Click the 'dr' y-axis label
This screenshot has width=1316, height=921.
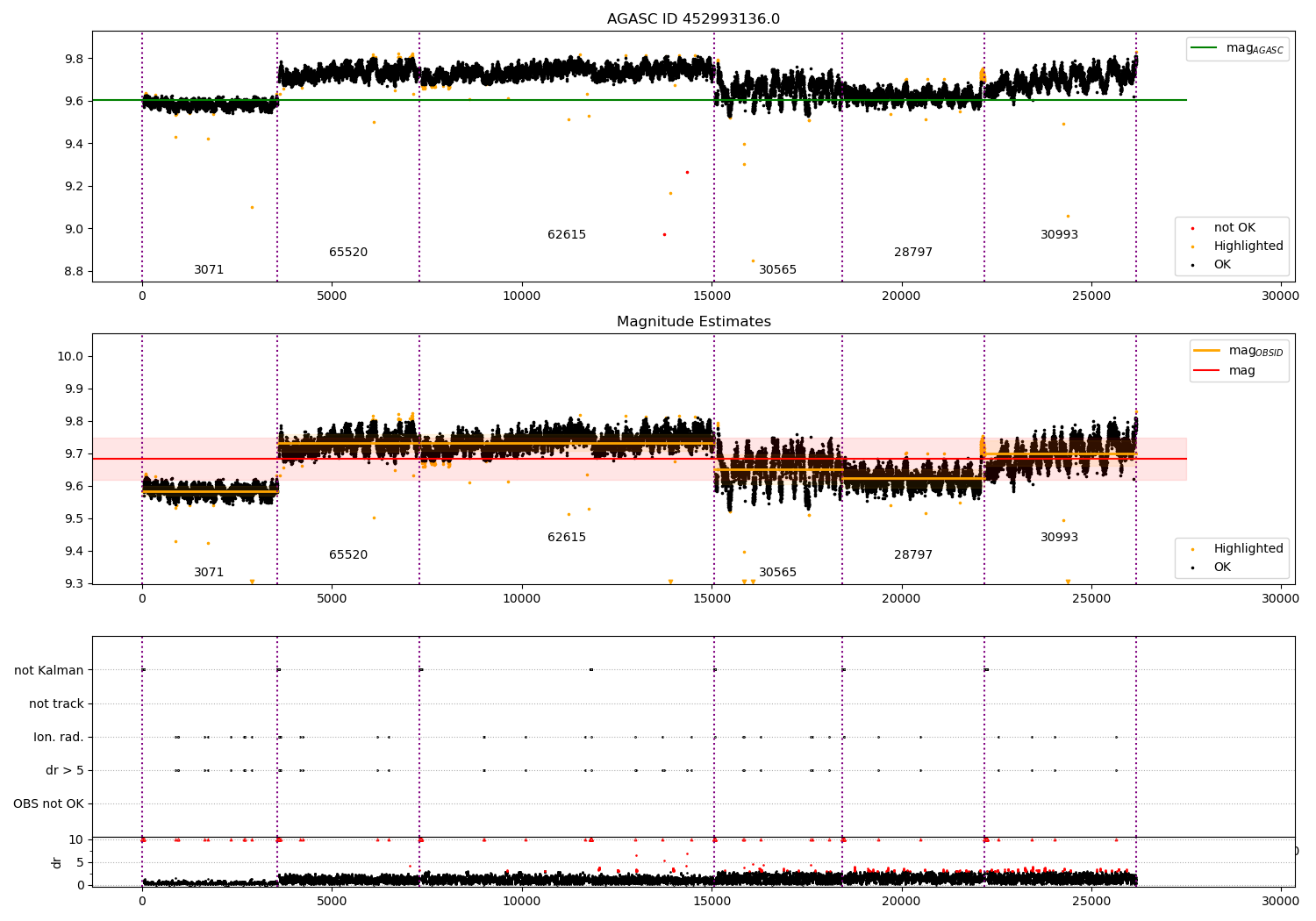(x=57, y=863)
